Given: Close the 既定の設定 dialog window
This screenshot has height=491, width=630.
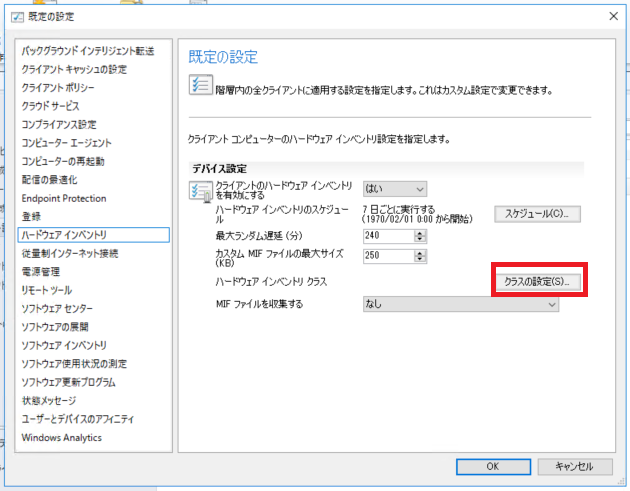Looking at the screenshot, I should (x=610, y=16).
